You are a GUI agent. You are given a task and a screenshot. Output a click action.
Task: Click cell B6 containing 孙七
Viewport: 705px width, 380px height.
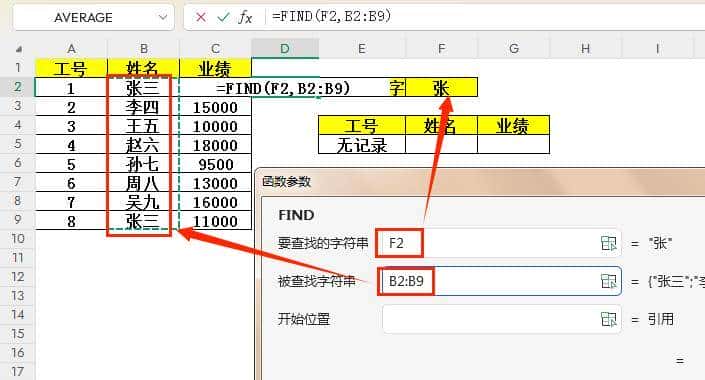tap(143, 164)
